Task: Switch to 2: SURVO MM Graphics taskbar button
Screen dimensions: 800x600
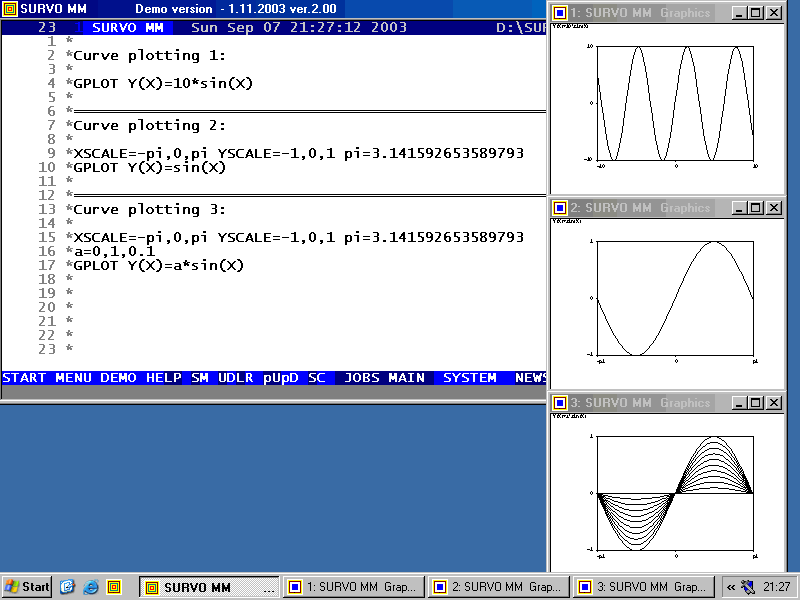Action: 499,587
